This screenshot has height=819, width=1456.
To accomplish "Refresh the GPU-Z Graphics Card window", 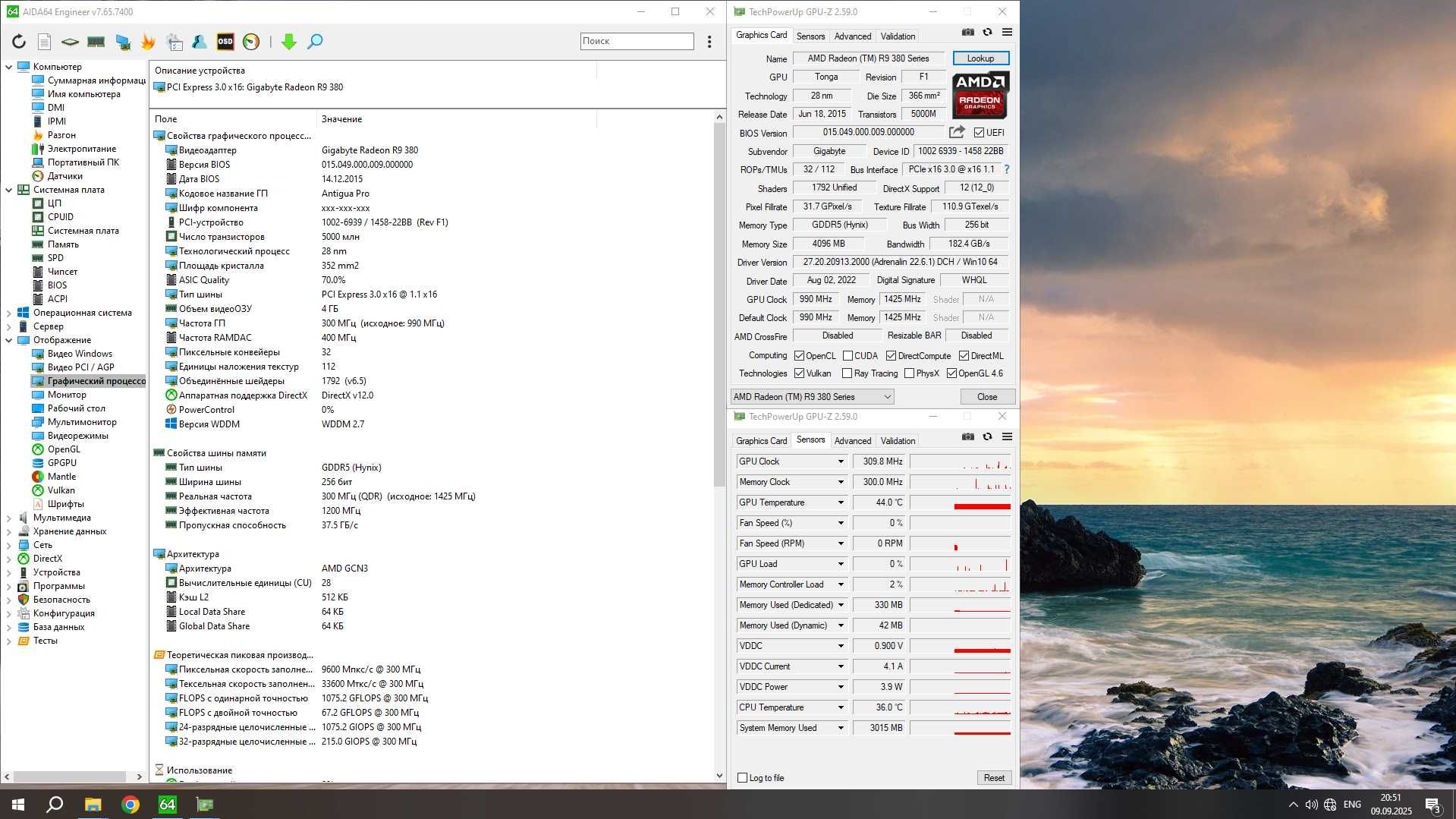I will tap(987, 32).
